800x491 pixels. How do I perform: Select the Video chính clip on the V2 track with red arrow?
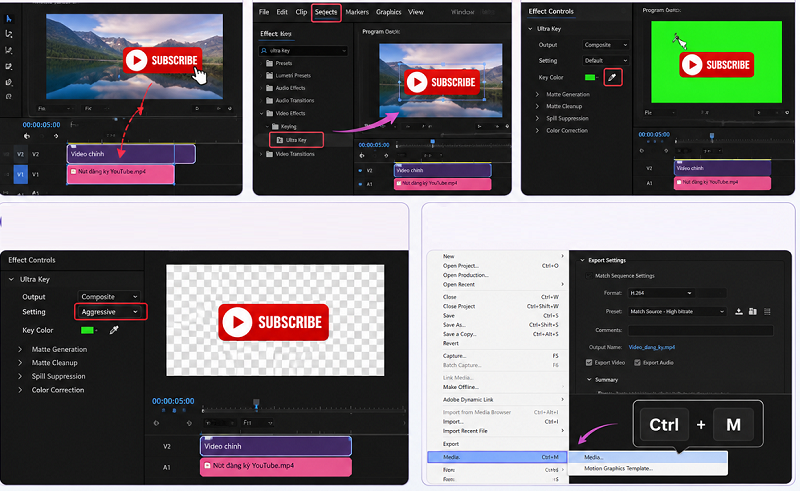131,154
